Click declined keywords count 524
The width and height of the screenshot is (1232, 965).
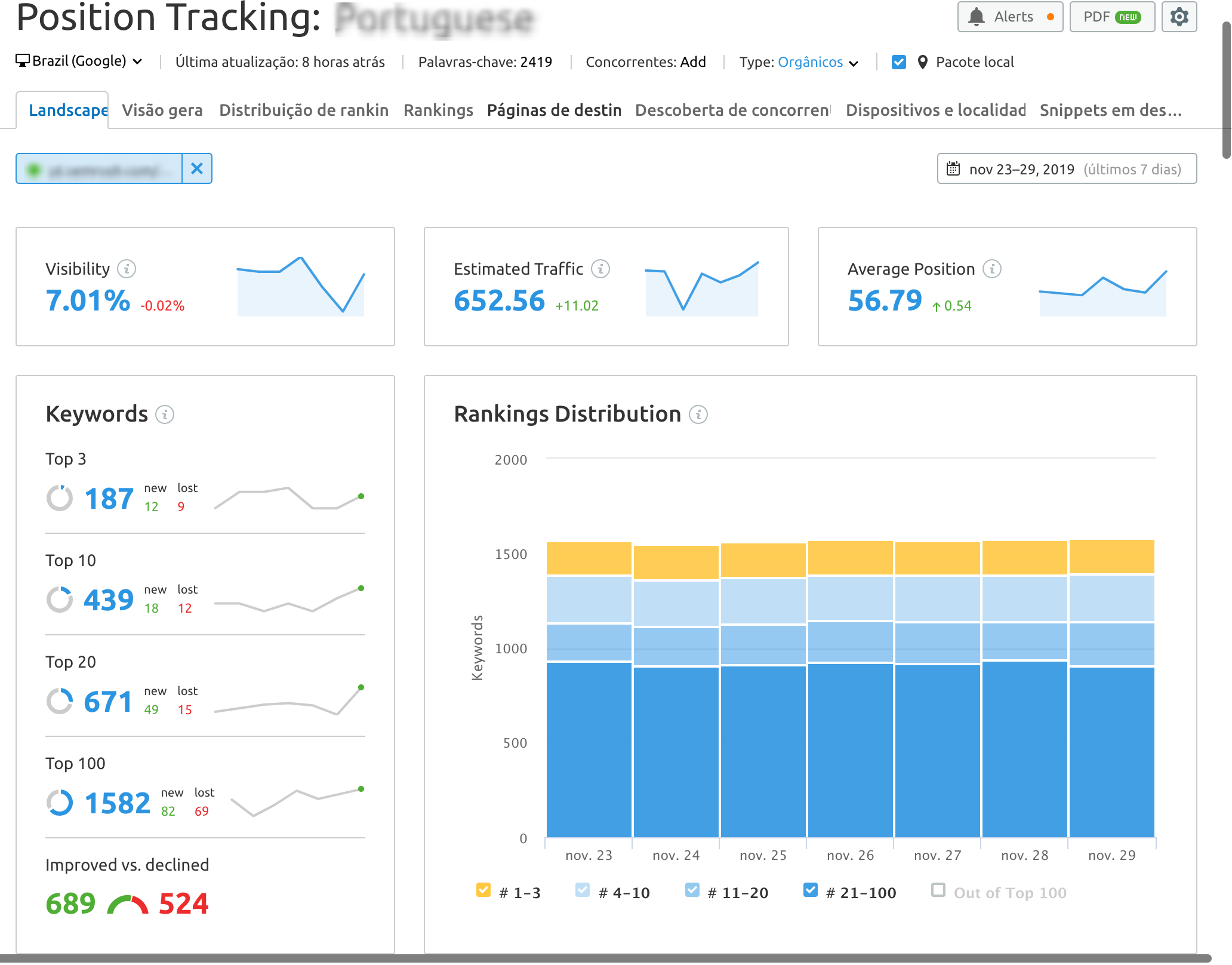tap(184, 903)
